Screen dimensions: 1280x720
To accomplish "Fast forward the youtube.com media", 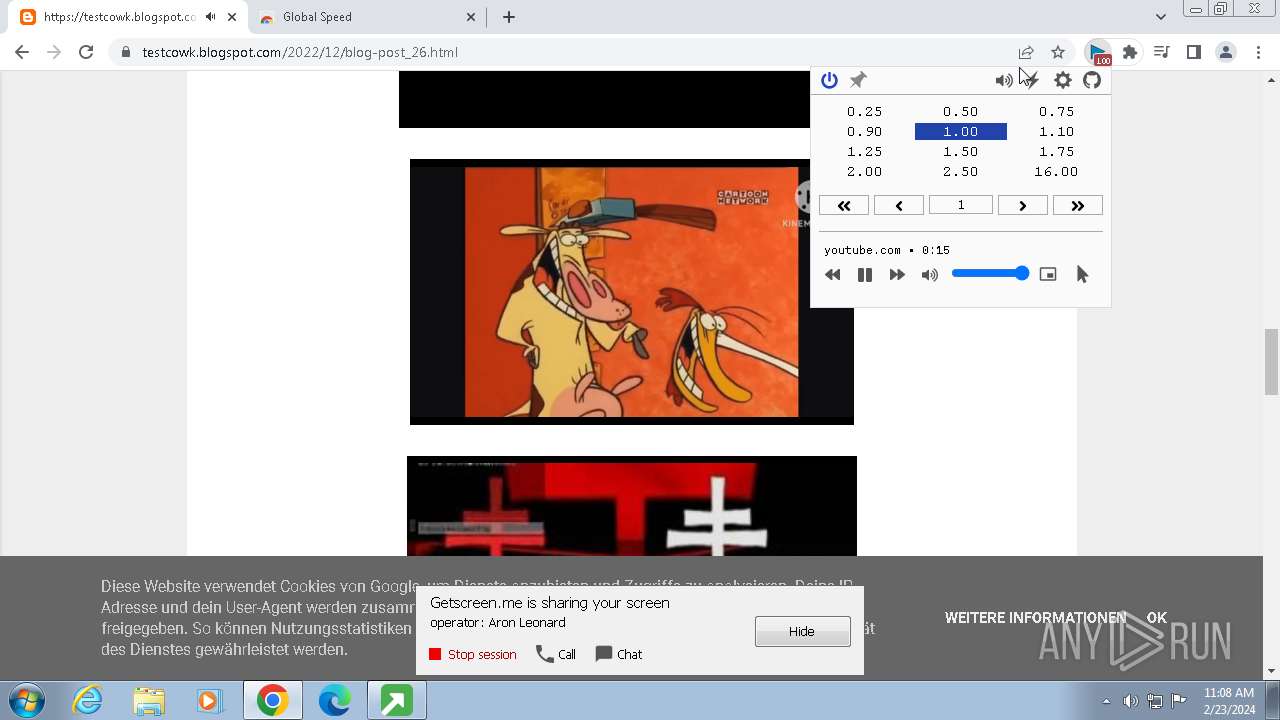I will click(897, 274).
